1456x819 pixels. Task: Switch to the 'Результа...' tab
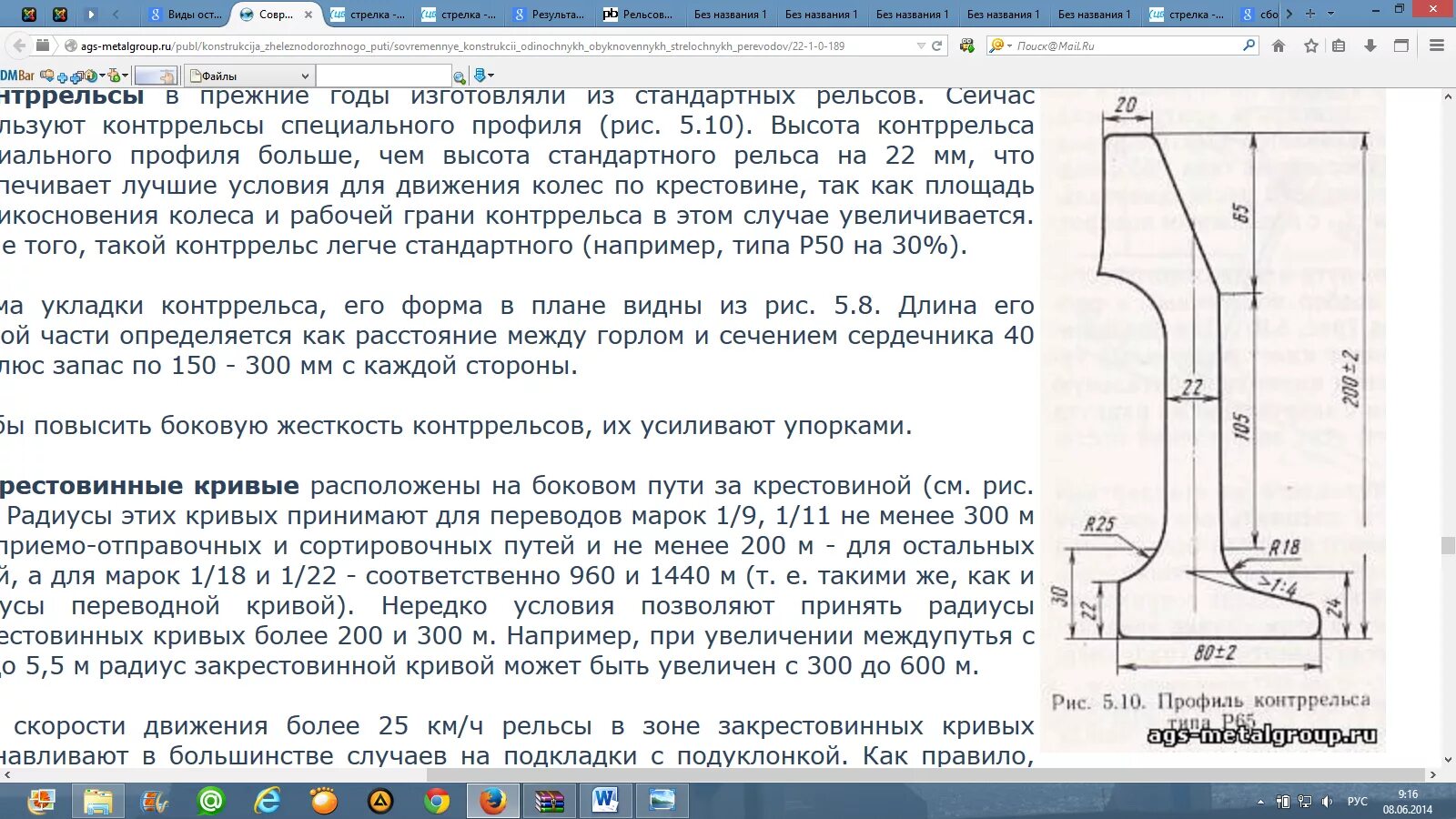(x=550, y=15)
